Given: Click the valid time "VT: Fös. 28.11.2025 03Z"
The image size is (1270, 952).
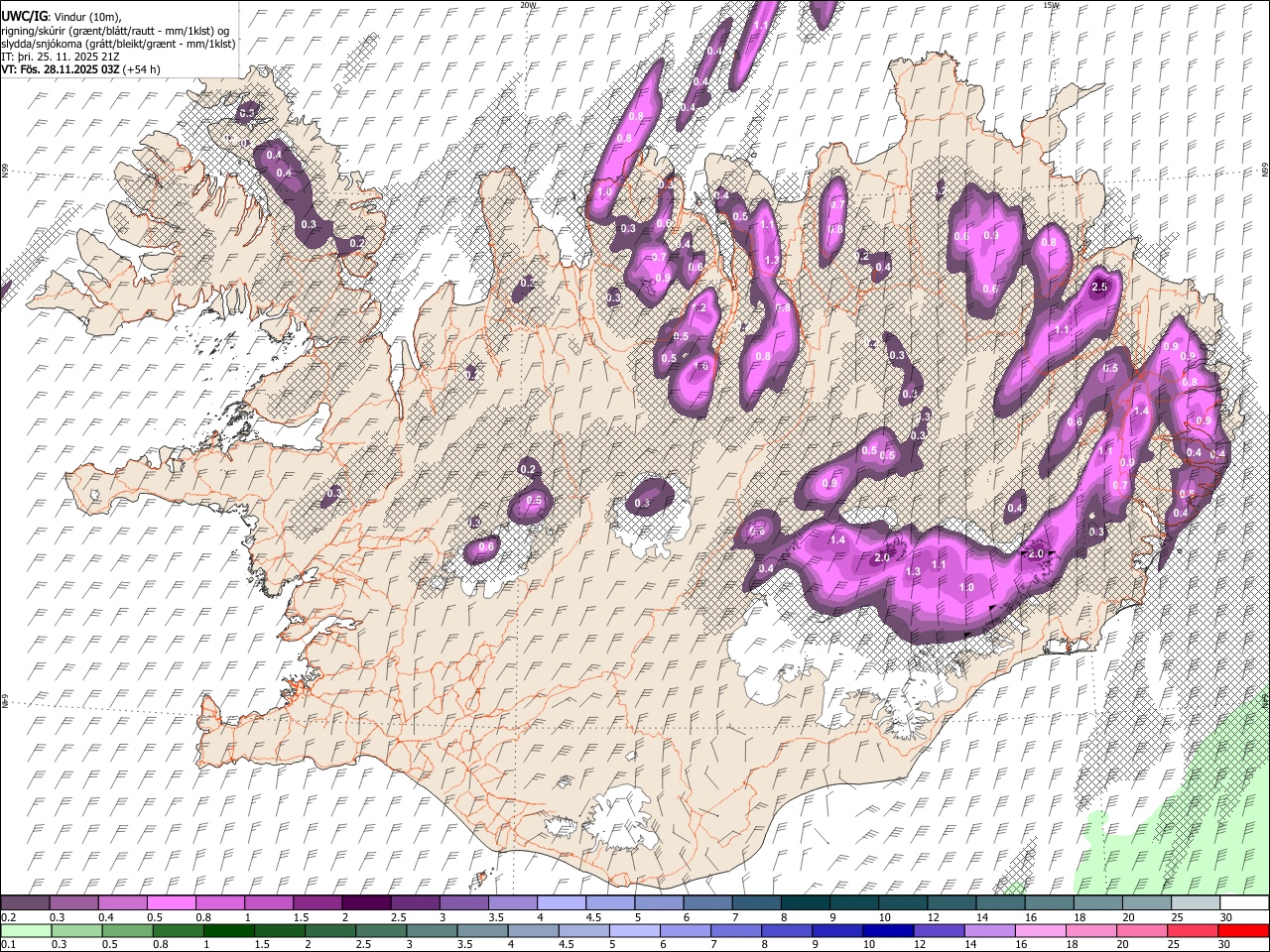Looking at the screenshot, I should pos(61,69).
